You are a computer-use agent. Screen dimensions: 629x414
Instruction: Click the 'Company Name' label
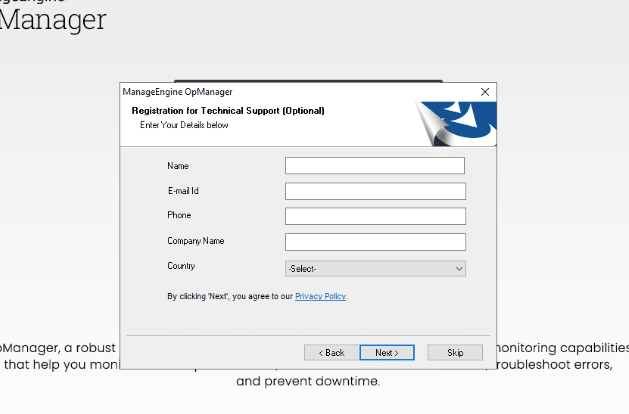coord(195,241)
